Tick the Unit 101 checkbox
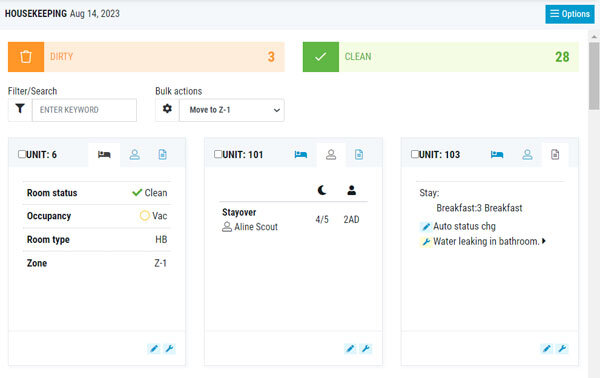 coord(218,154)
